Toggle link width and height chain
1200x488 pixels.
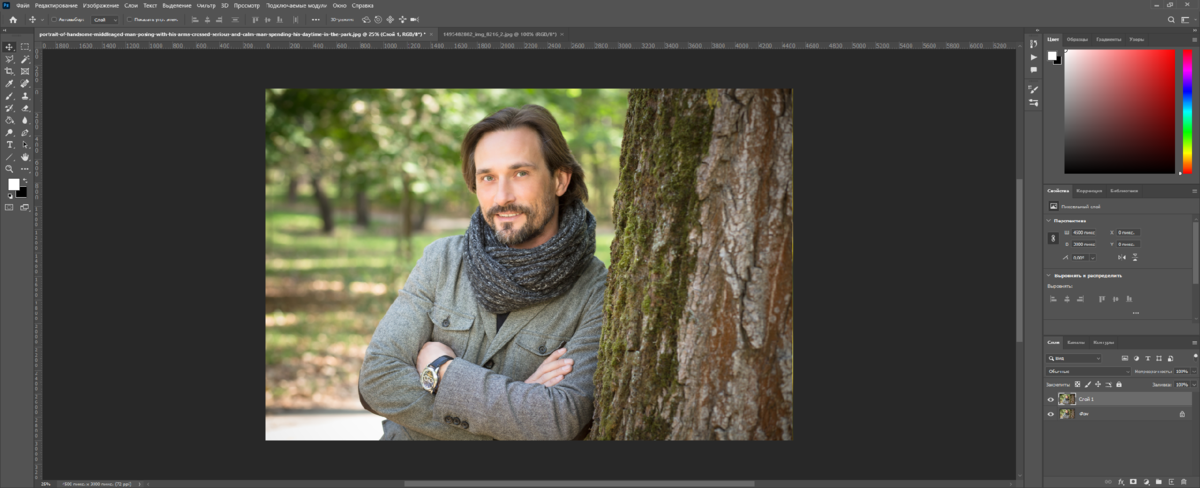[1053, 238]
